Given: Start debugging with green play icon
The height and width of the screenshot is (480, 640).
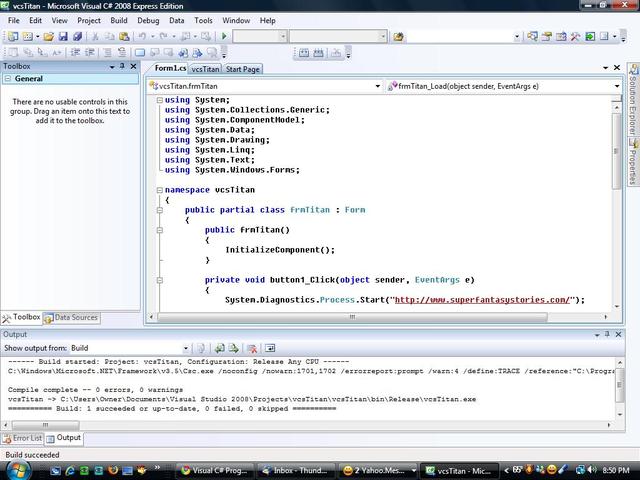Looking at the screenshot, I should coord(224,36).
